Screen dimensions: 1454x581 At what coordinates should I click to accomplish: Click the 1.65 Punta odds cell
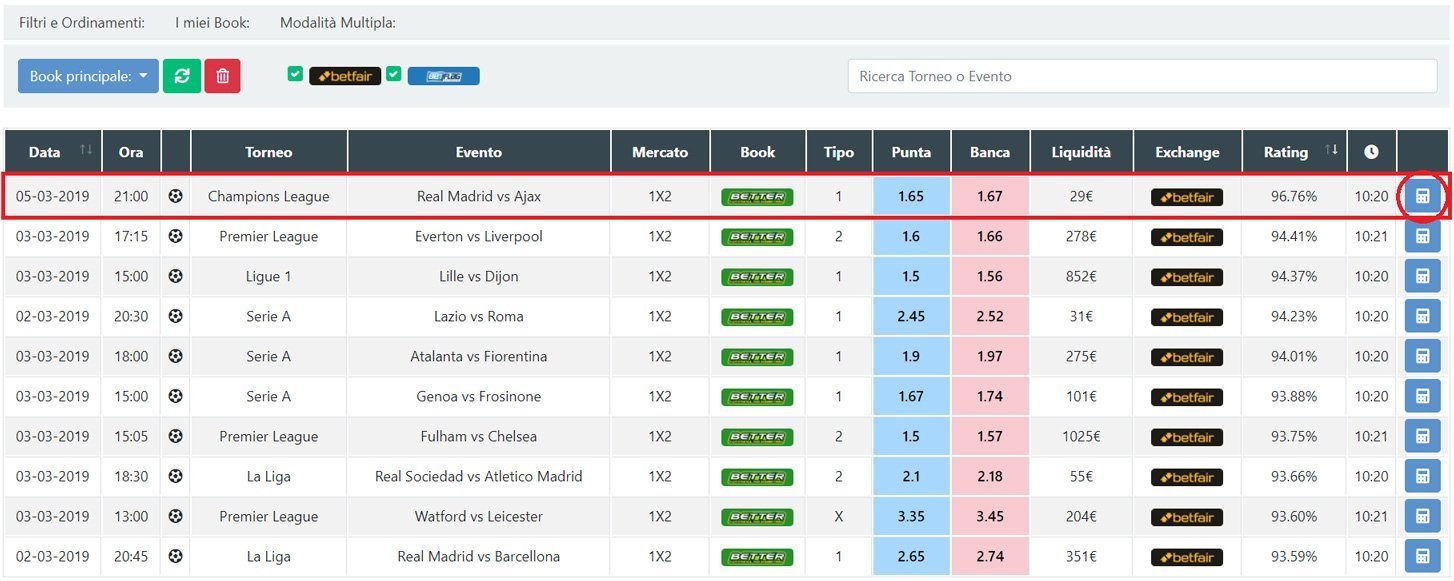tap(911, 197)
